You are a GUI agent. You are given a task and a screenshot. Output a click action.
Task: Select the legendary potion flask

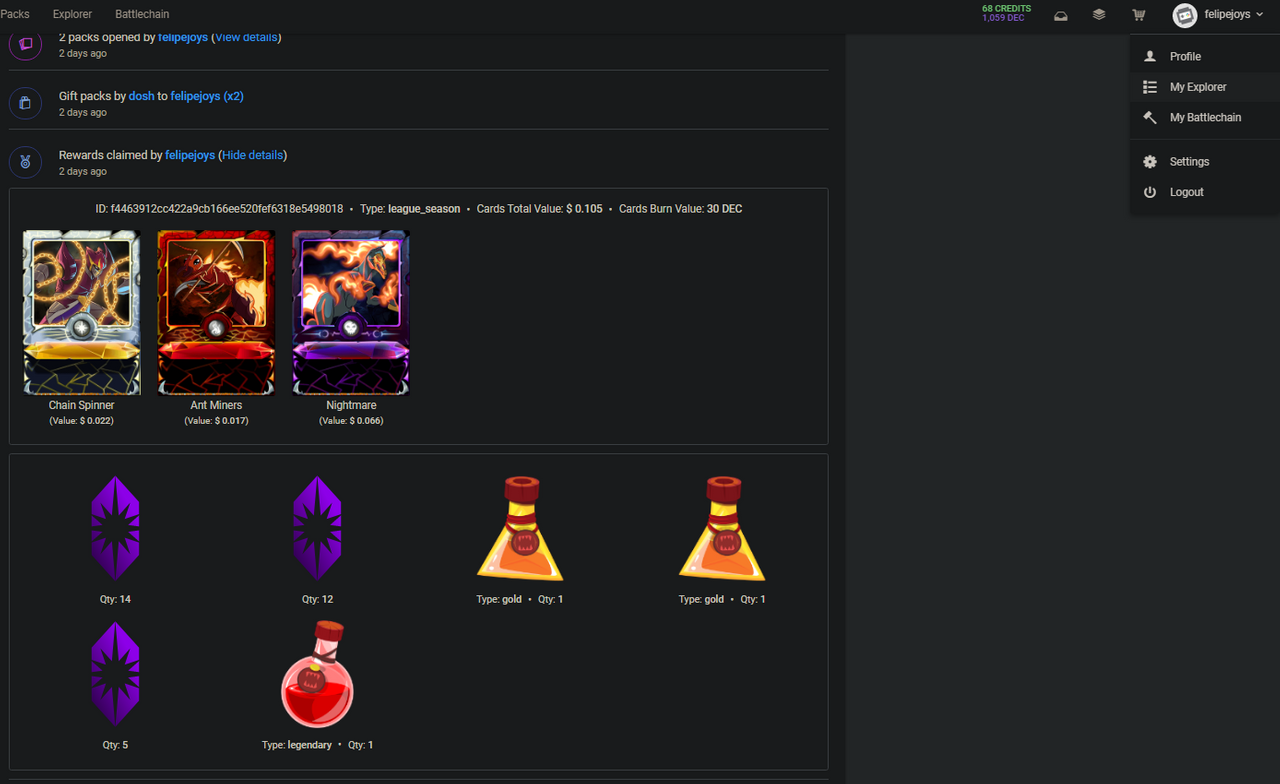(x=317, y=674)
